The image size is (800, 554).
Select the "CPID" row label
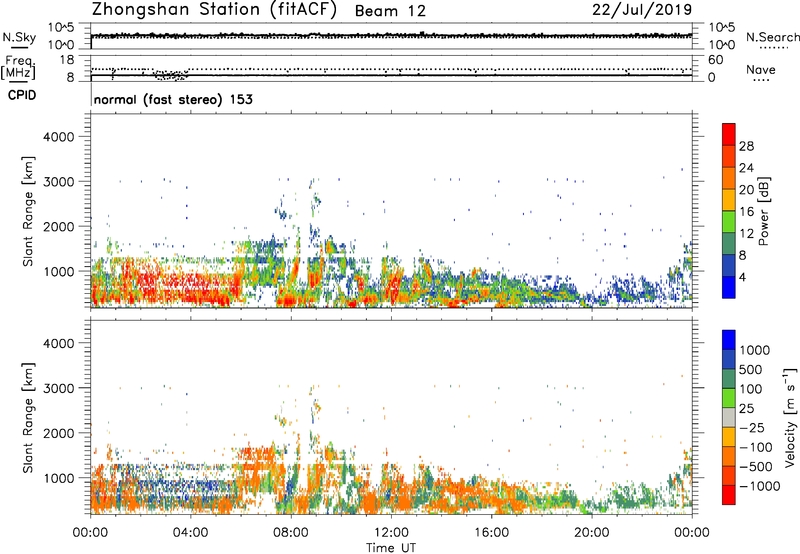[x=22, y=95]
